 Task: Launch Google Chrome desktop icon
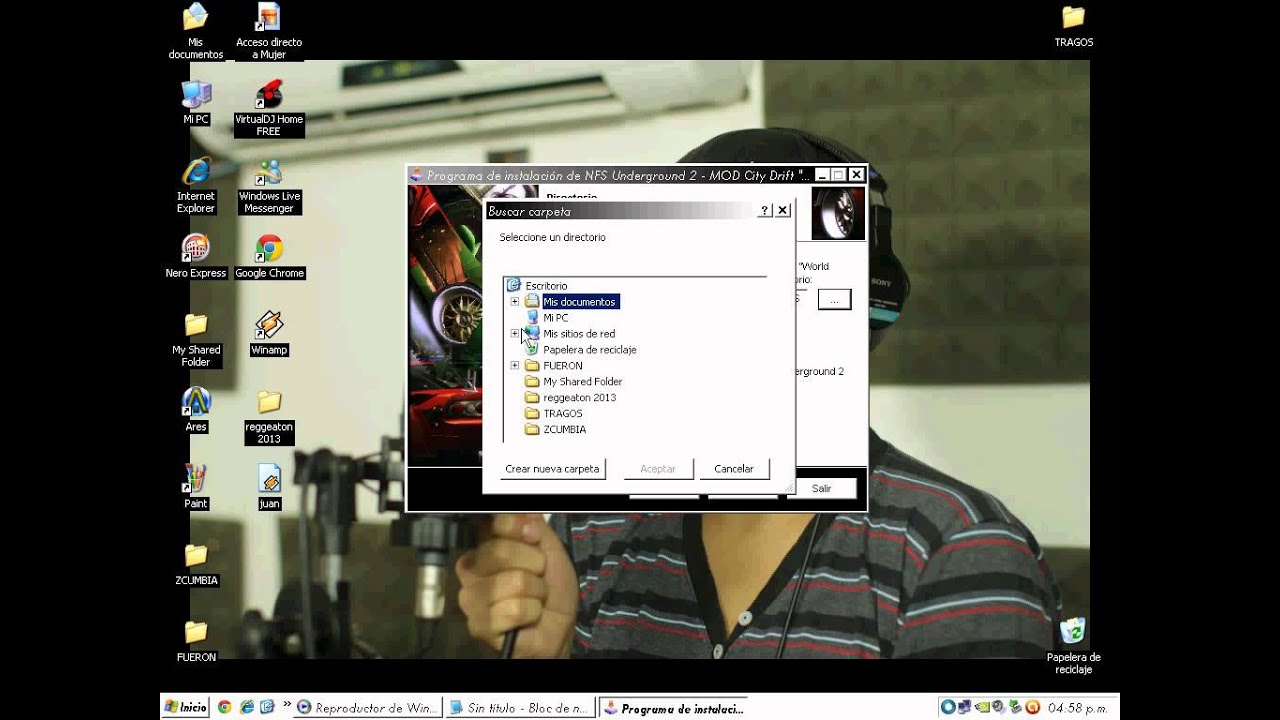point(269,256)
